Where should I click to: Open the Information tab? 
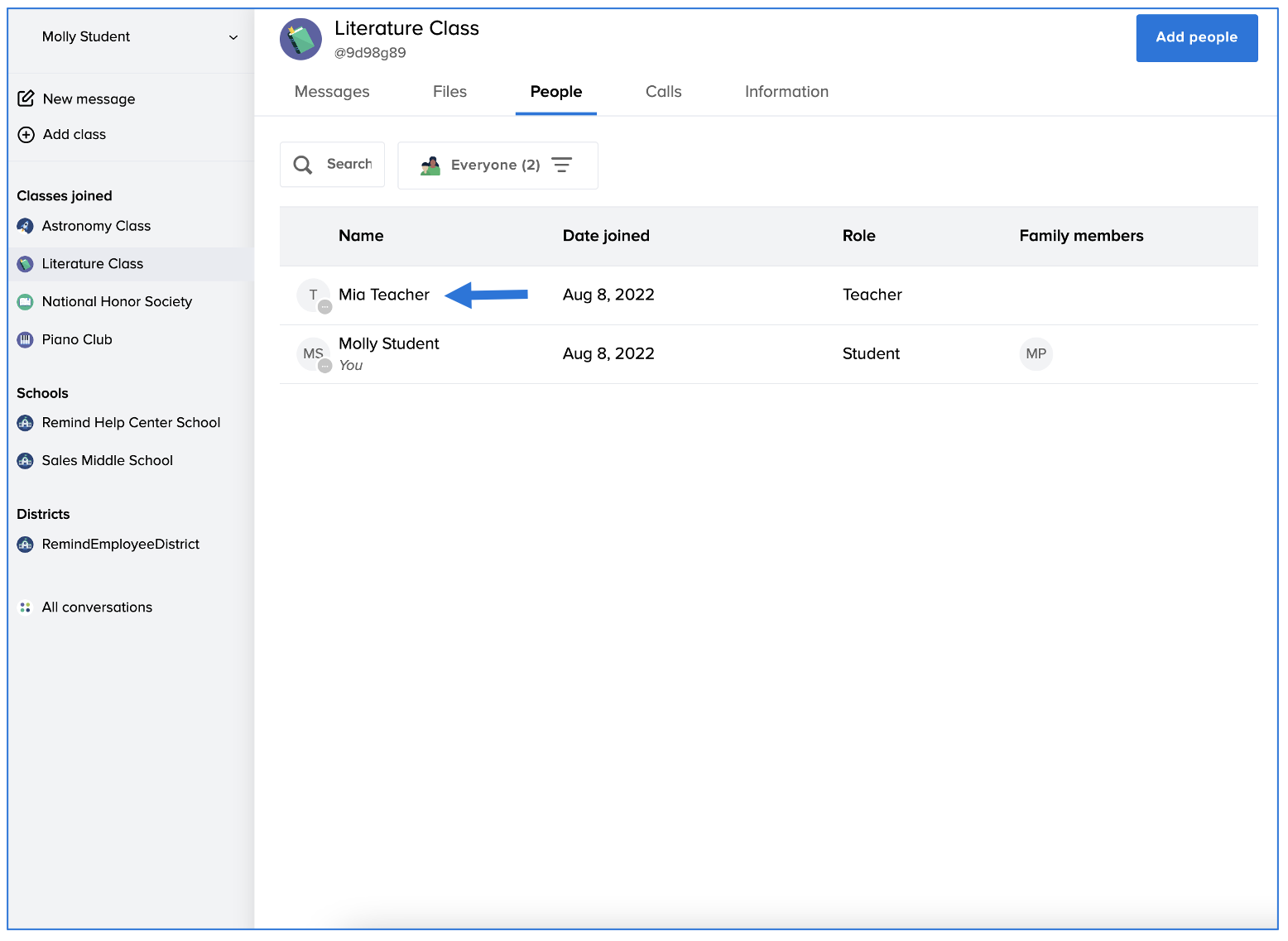tap(786, 92)
